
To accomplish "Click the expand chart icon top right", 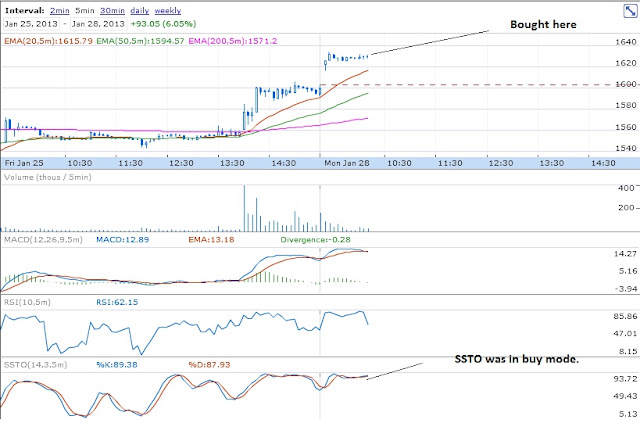I will pyautogui.click(x=630, y=11).
